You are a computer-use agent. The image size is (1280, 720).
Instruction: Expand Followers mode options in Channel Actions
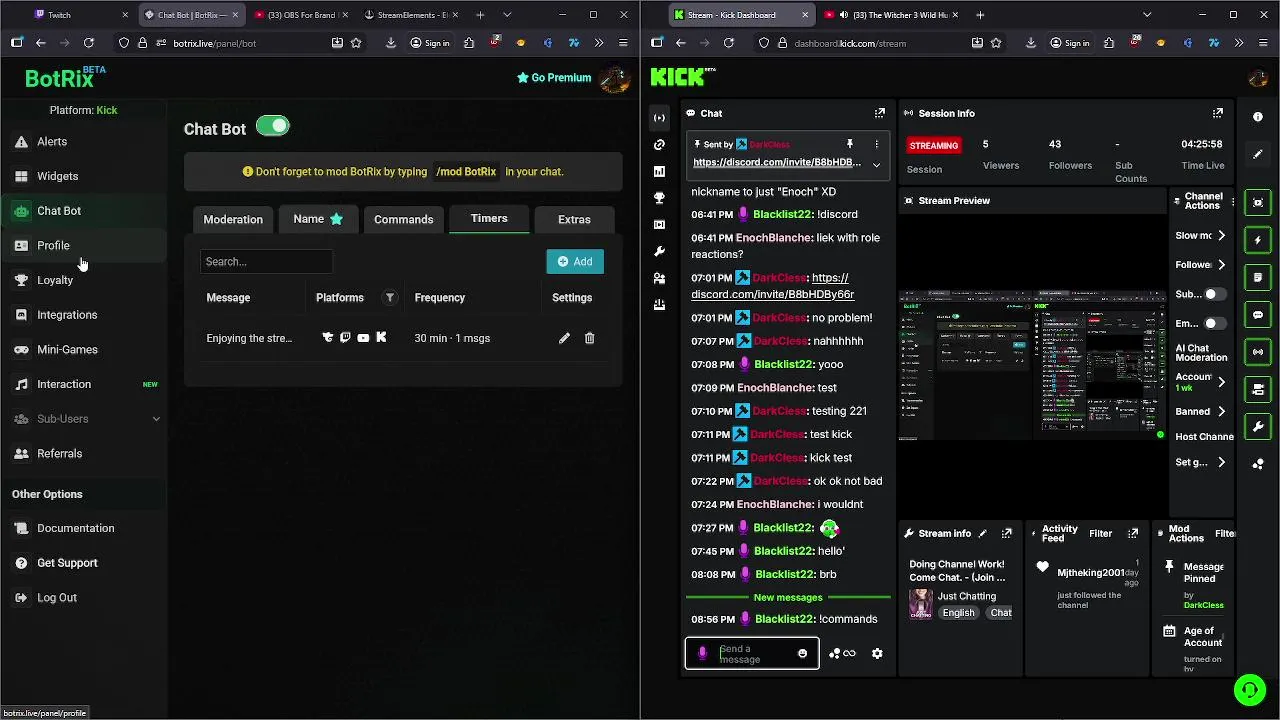coord(1221,265)
